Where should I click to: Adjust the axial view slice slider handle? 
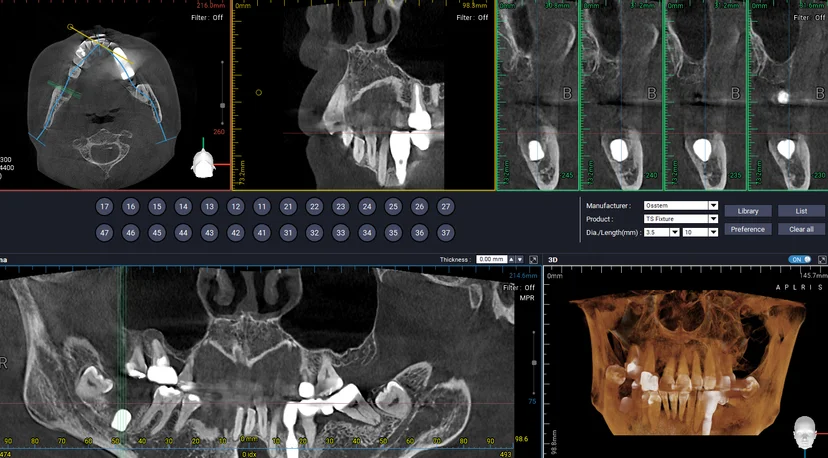click(222, 106)
